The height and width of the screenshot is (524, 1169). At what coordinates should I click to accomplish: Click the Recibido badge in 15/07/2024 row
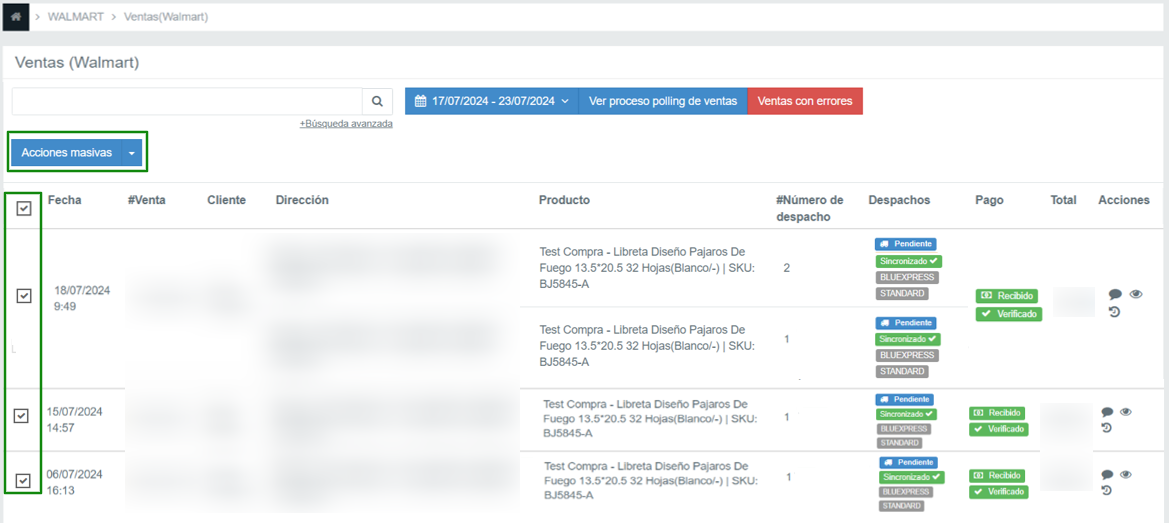pyautogui.click(x=997, y=413)
